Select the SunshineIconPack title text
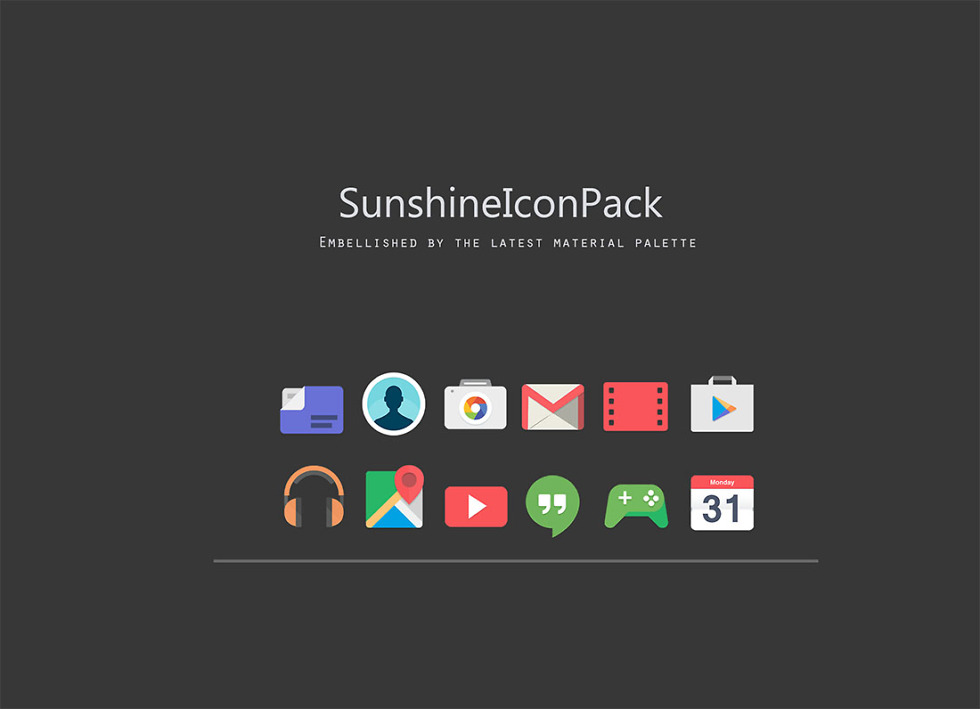The width and height of the screenshot is (980, 709). coord(501,203)
